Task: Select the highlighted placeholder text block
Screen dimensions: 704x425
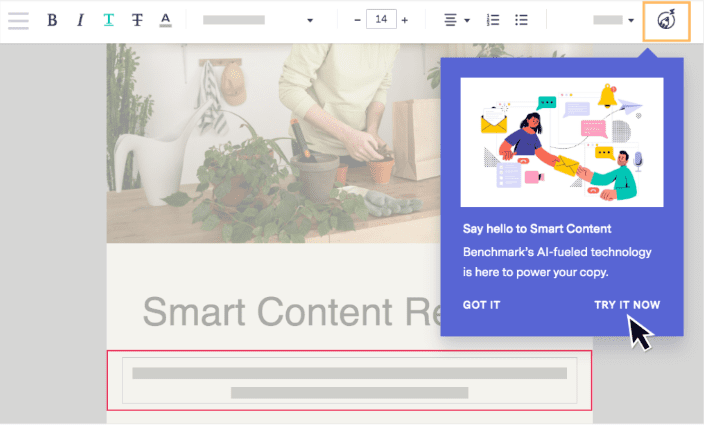Action: coord(349,381)
